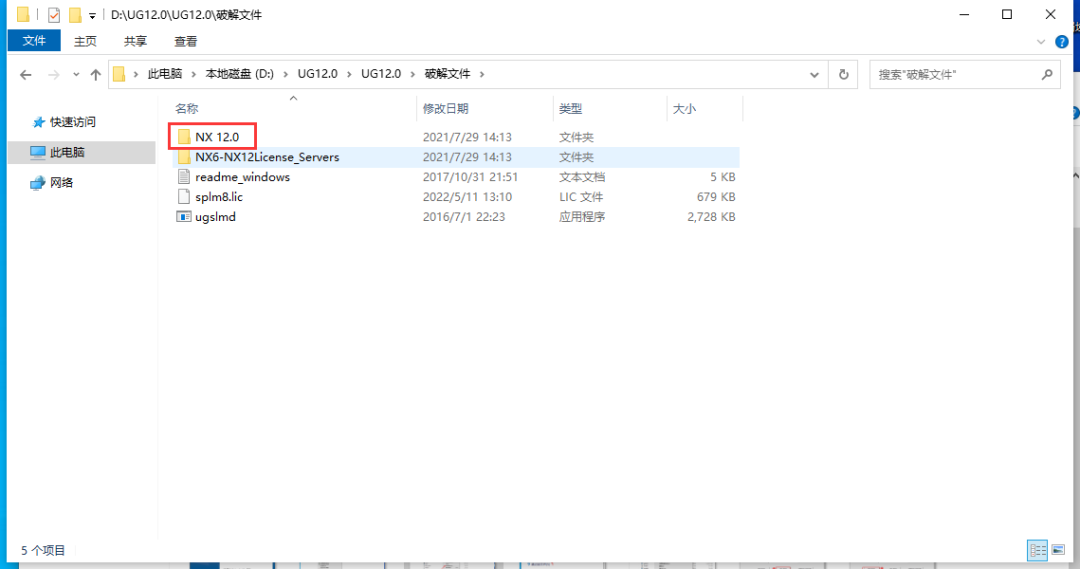Screen dimensions: 1080x569
Task: Open the address bar history dropdown
Action: pos(817,74)
